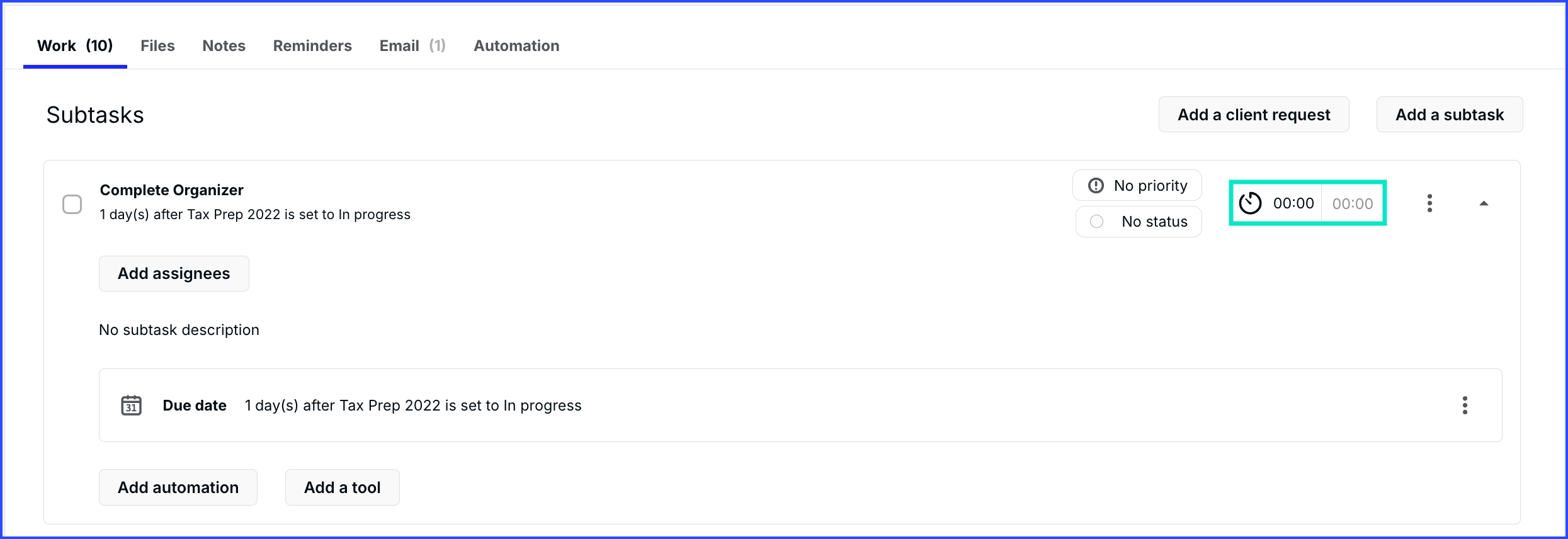Click the No priority exclamation icon

pyautogui.click(x=1096, y=185)
